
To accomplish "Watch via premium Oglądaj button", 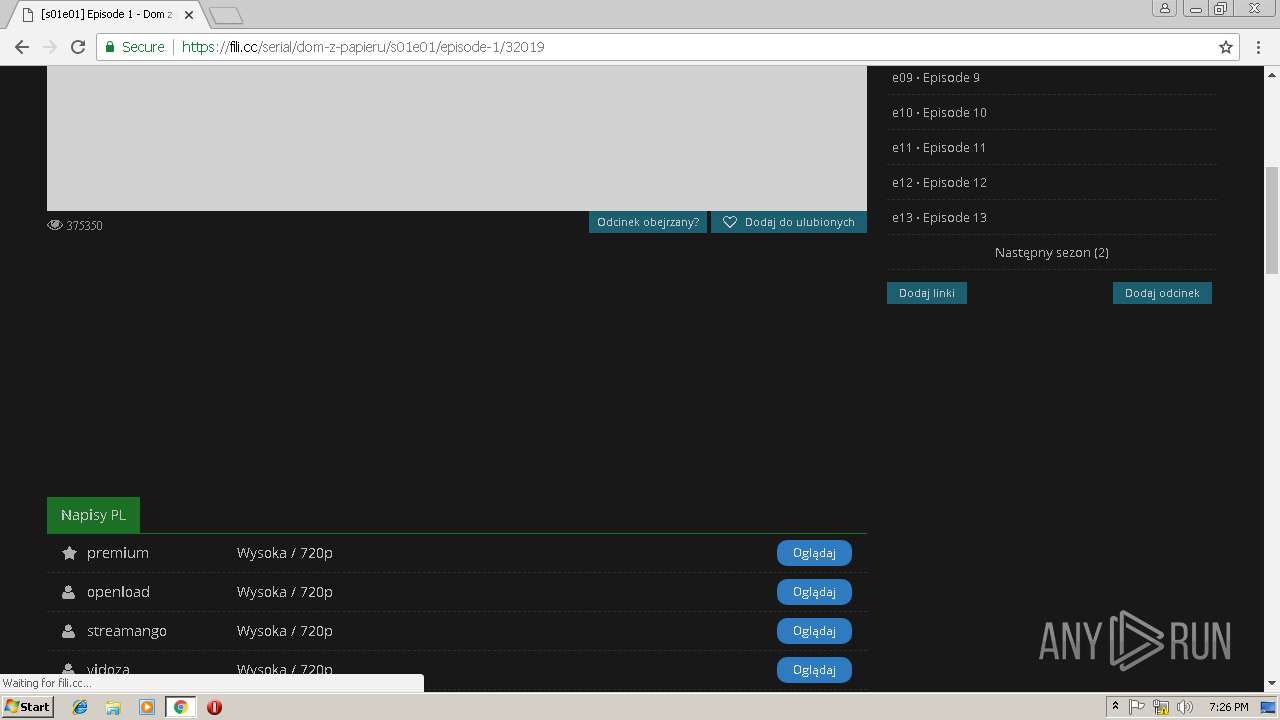I will click(814, 553).
